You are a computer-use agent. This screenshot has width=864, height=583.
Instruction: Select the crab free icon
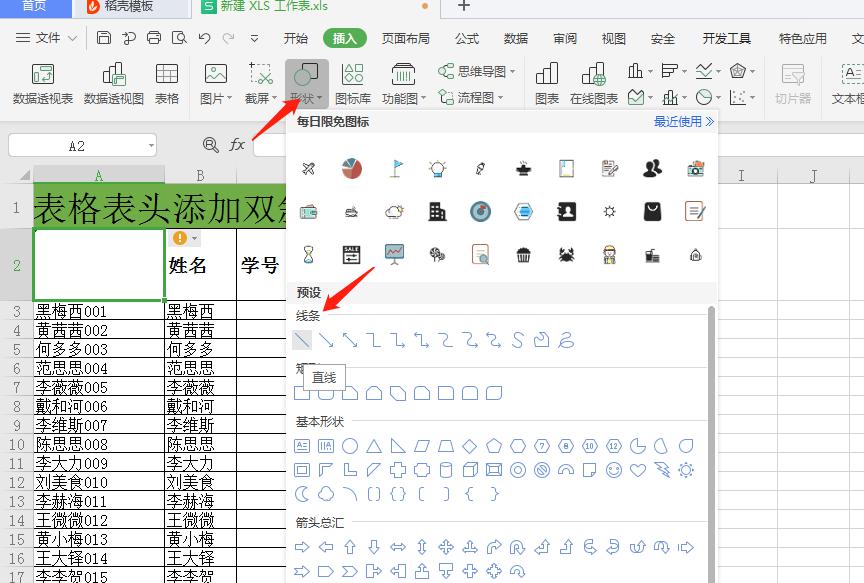(x=566, y=255)
